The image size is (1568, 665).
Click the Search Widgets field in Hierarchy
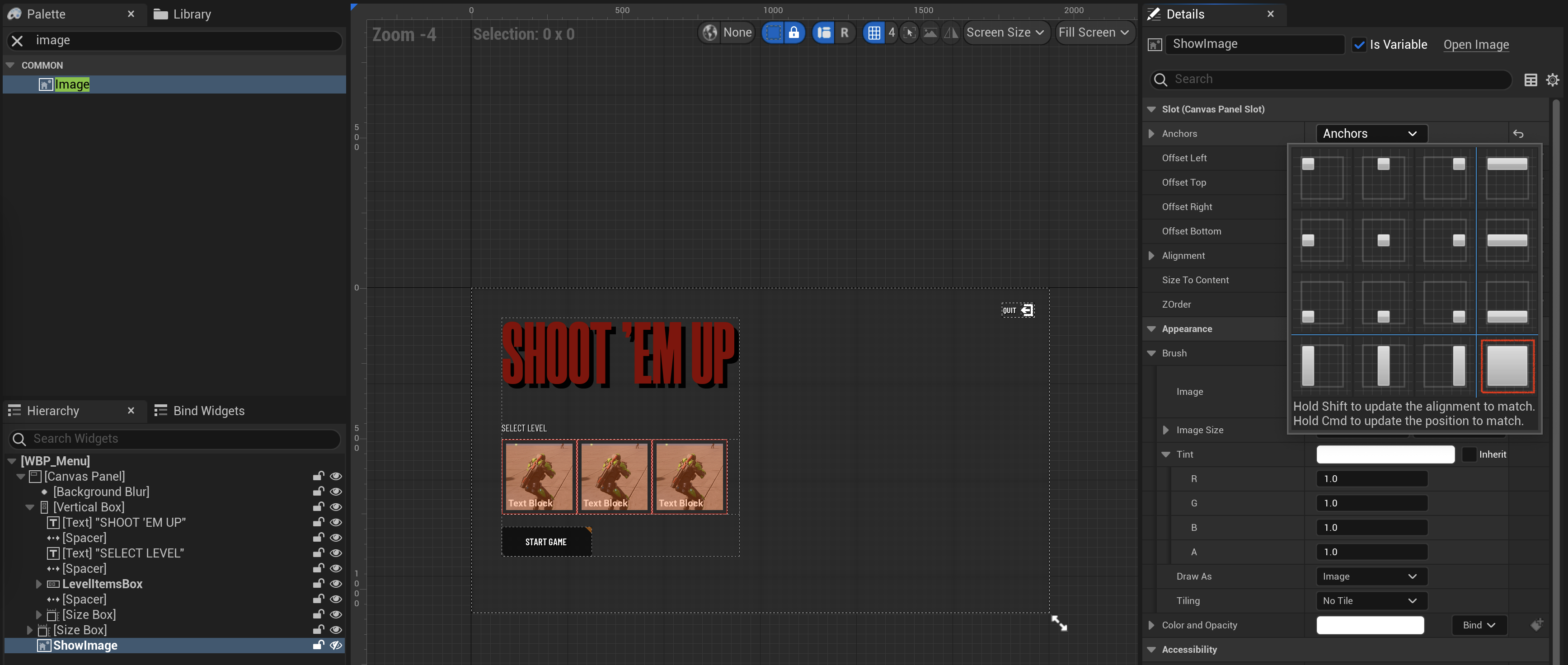(x=175, y=439)
